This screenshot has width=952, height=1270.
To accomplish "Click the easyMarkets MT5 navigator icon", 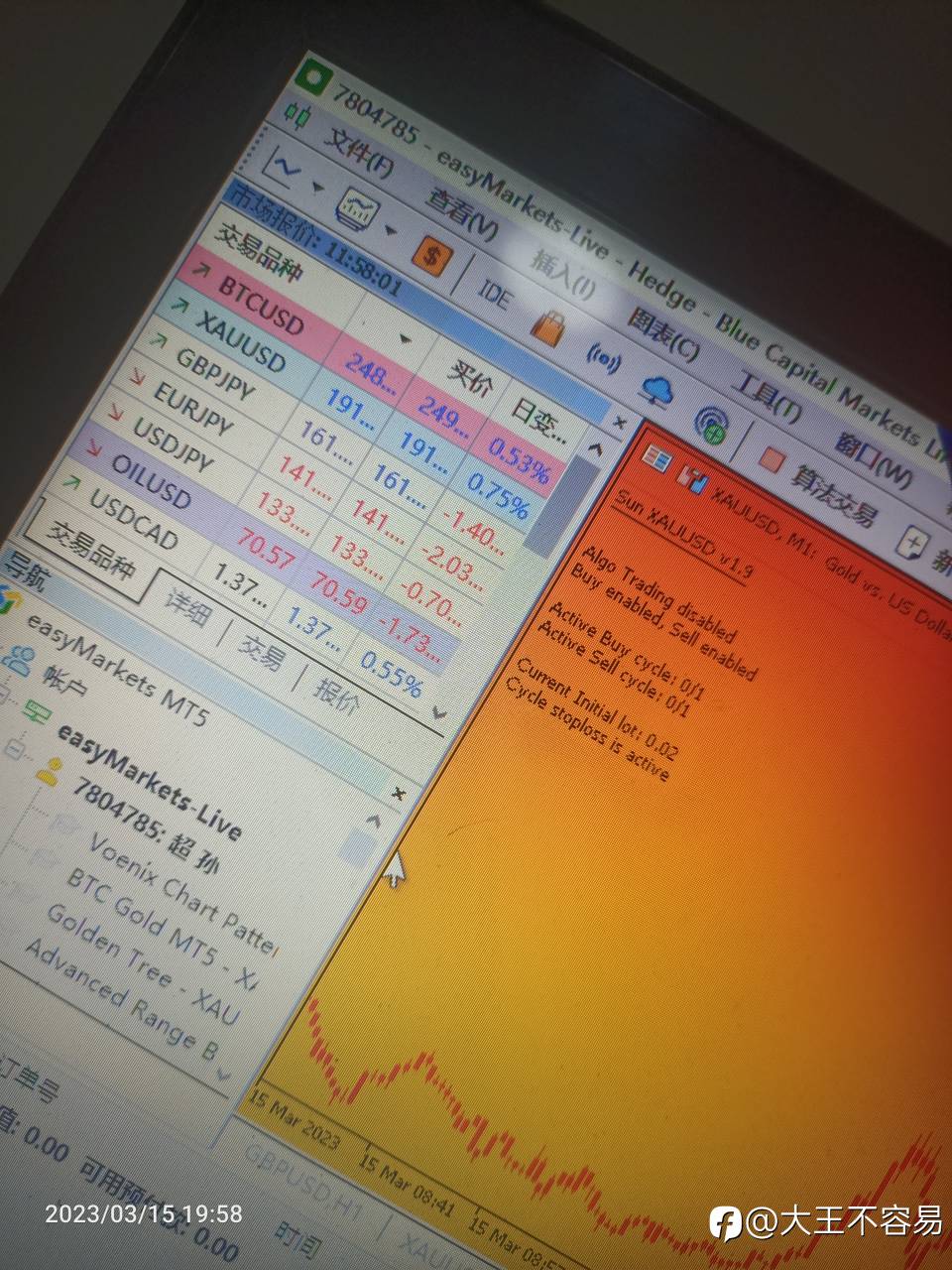I will pos(8,598).
